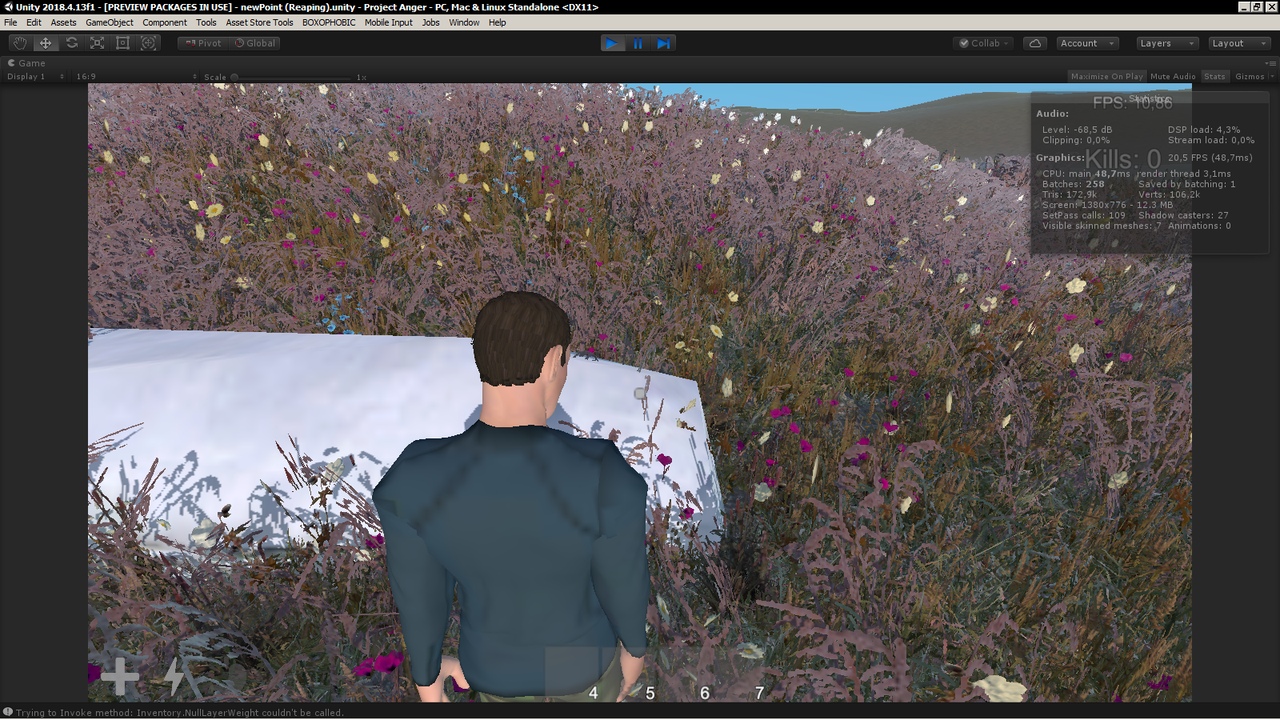
Task: Toggle Pivot handle position
Action: (x=203, y=43)
